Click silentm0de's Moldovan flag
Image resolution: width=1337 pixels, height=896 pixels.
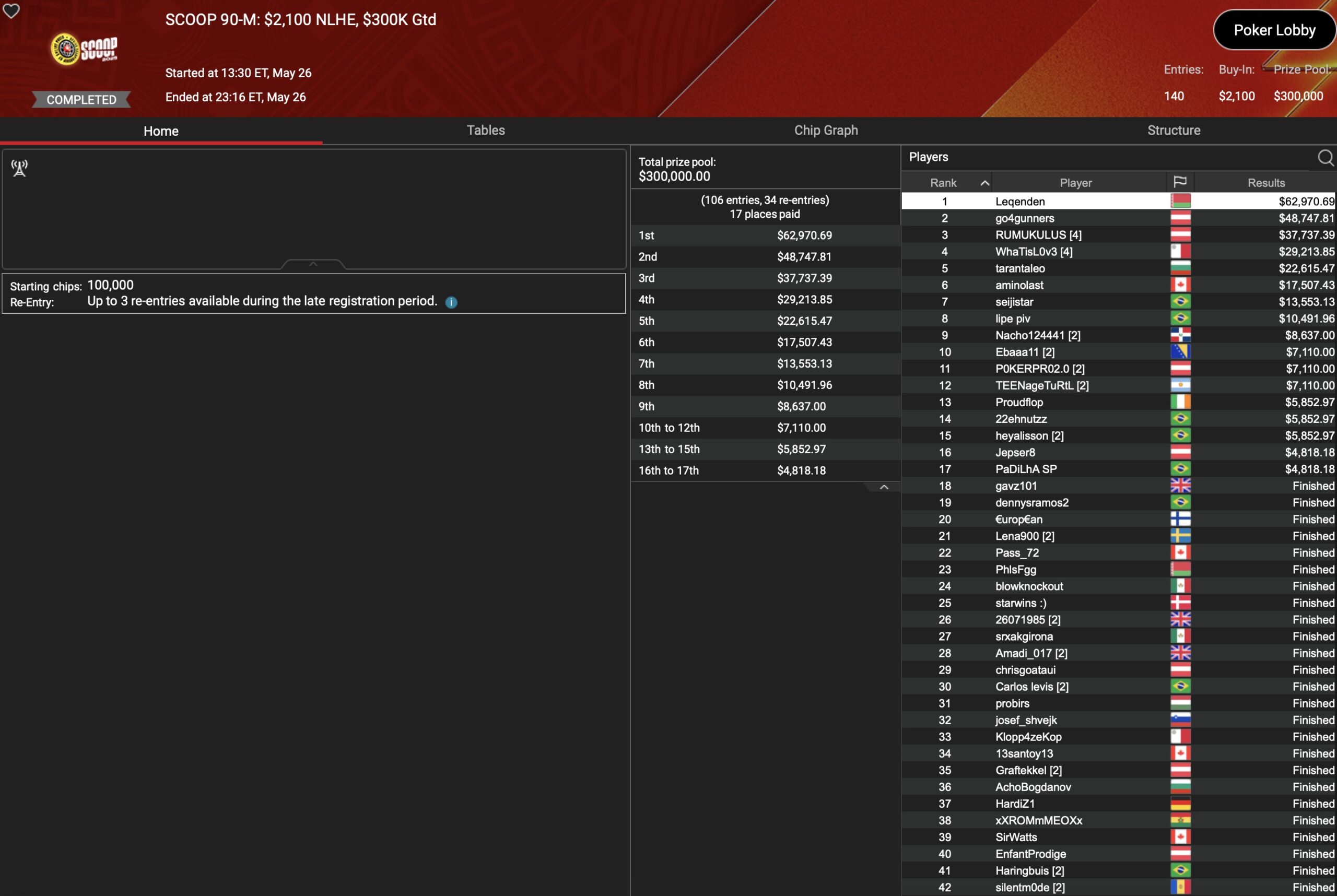tap(1180, 888)
